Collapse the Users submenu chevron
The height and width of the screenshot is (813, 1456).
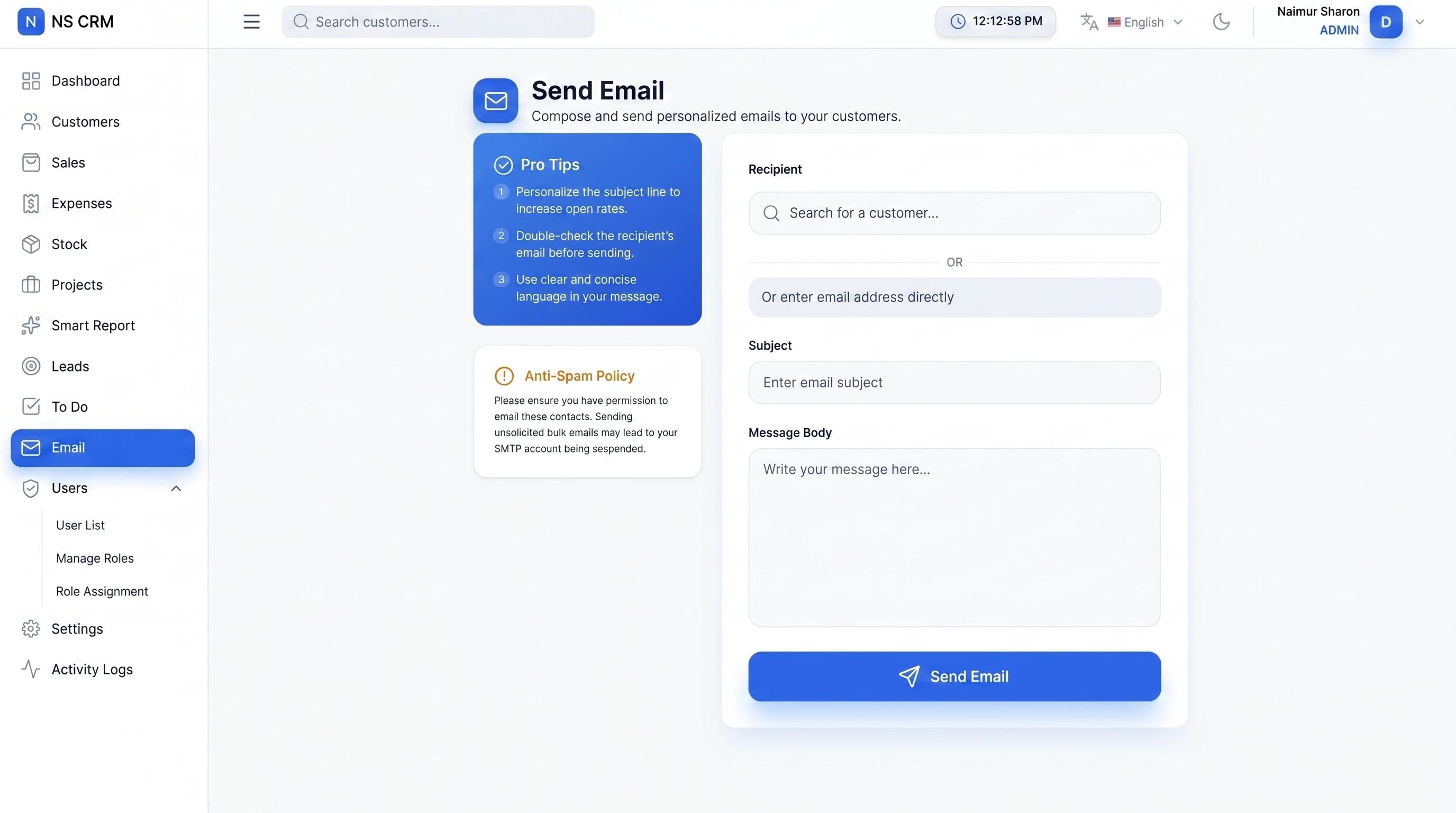176,489
